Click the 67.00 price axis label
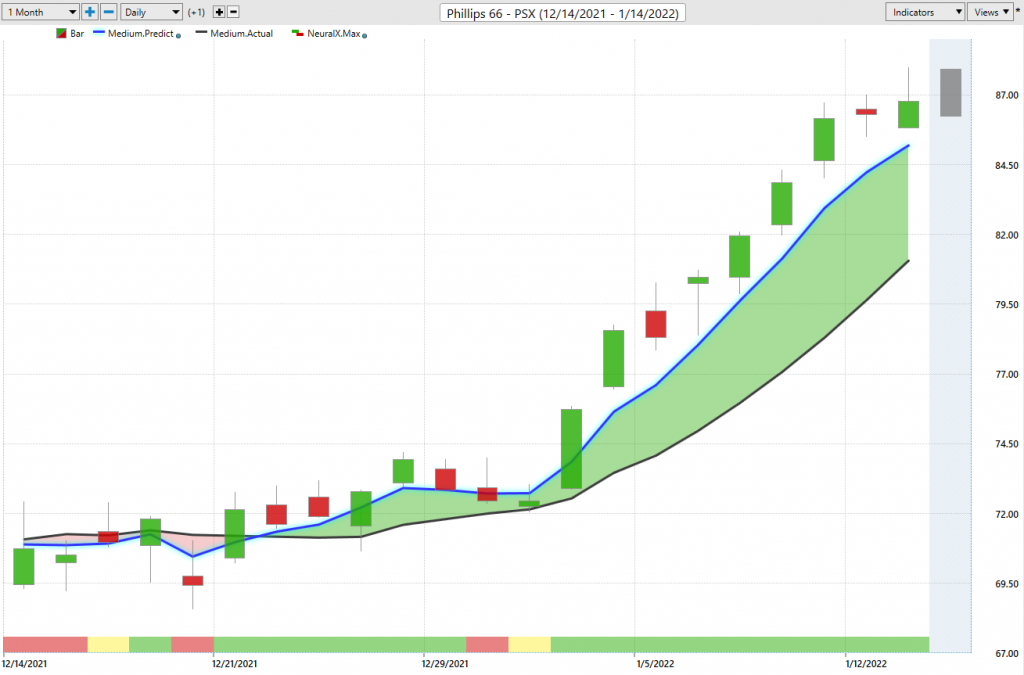The width and height of the screenshot is (1024, 675). [1006, 653]
